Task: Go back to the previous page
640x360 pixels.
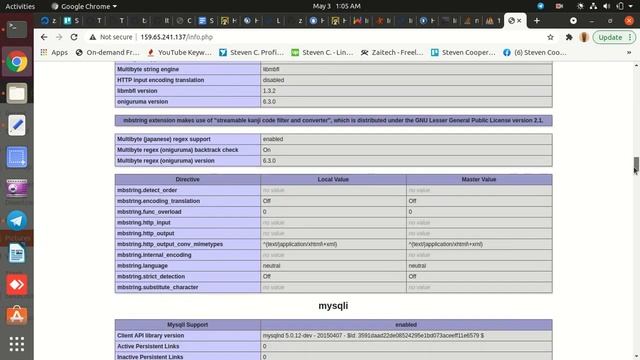Action: point(44,37)
